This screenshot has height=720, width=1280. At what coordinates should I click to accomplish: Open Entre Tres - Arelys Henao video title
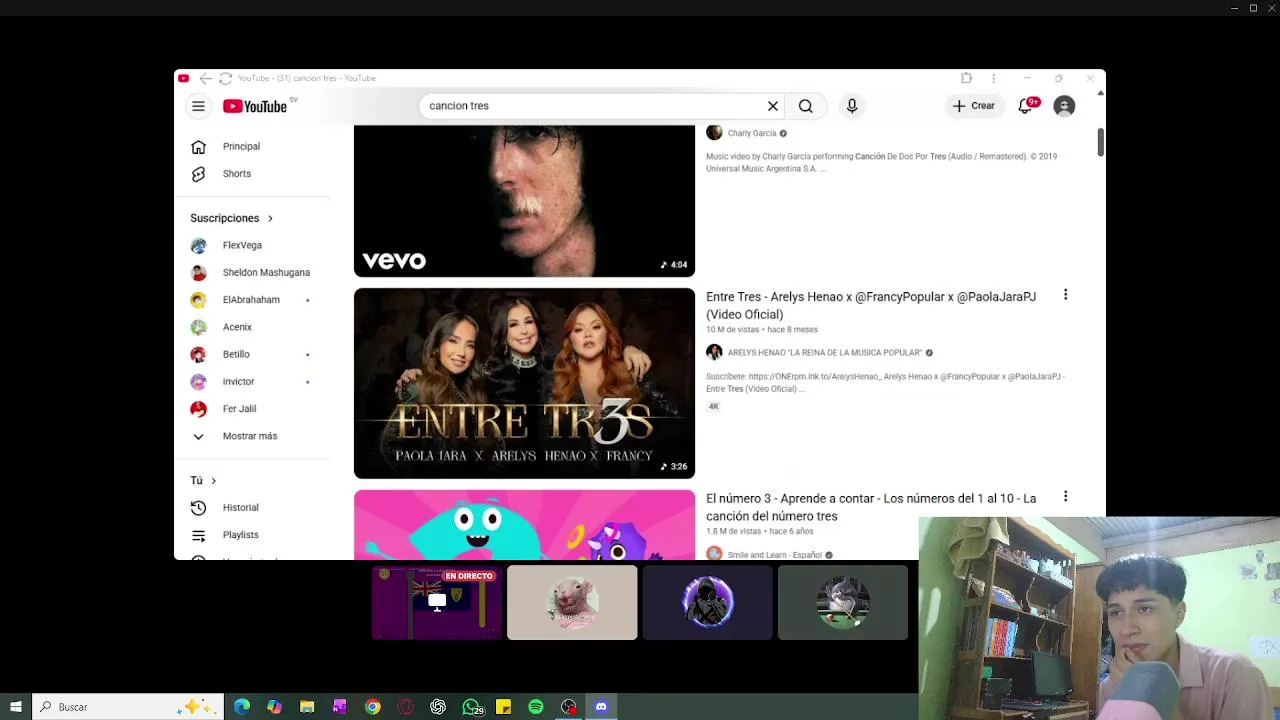pyautogui.click(x=871, y=305)
